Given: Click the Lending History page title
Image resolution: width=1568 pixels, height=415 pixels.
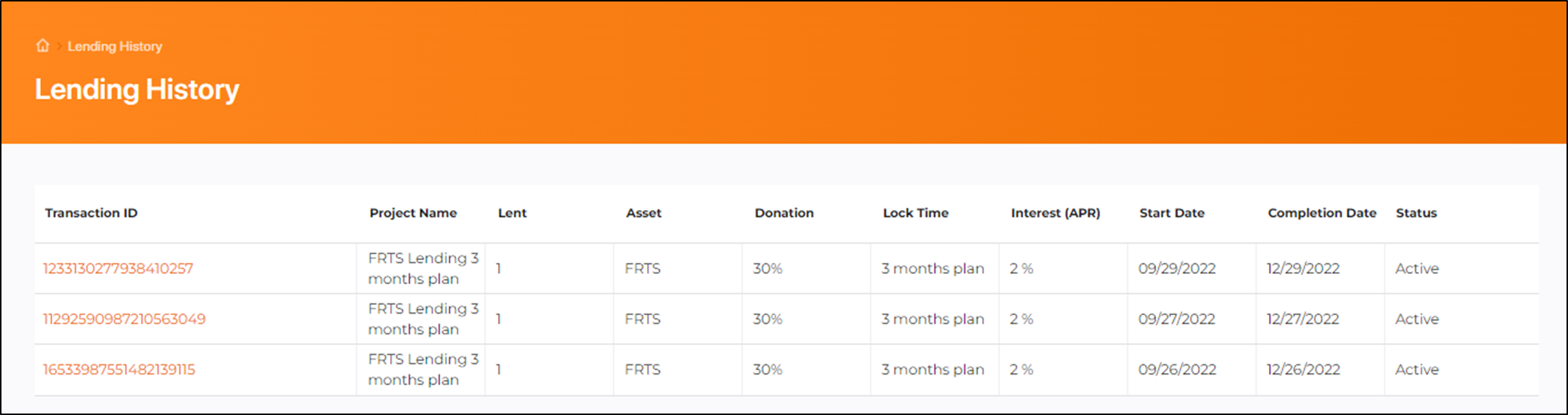Looking at the screenshot, I should (137, 90).
